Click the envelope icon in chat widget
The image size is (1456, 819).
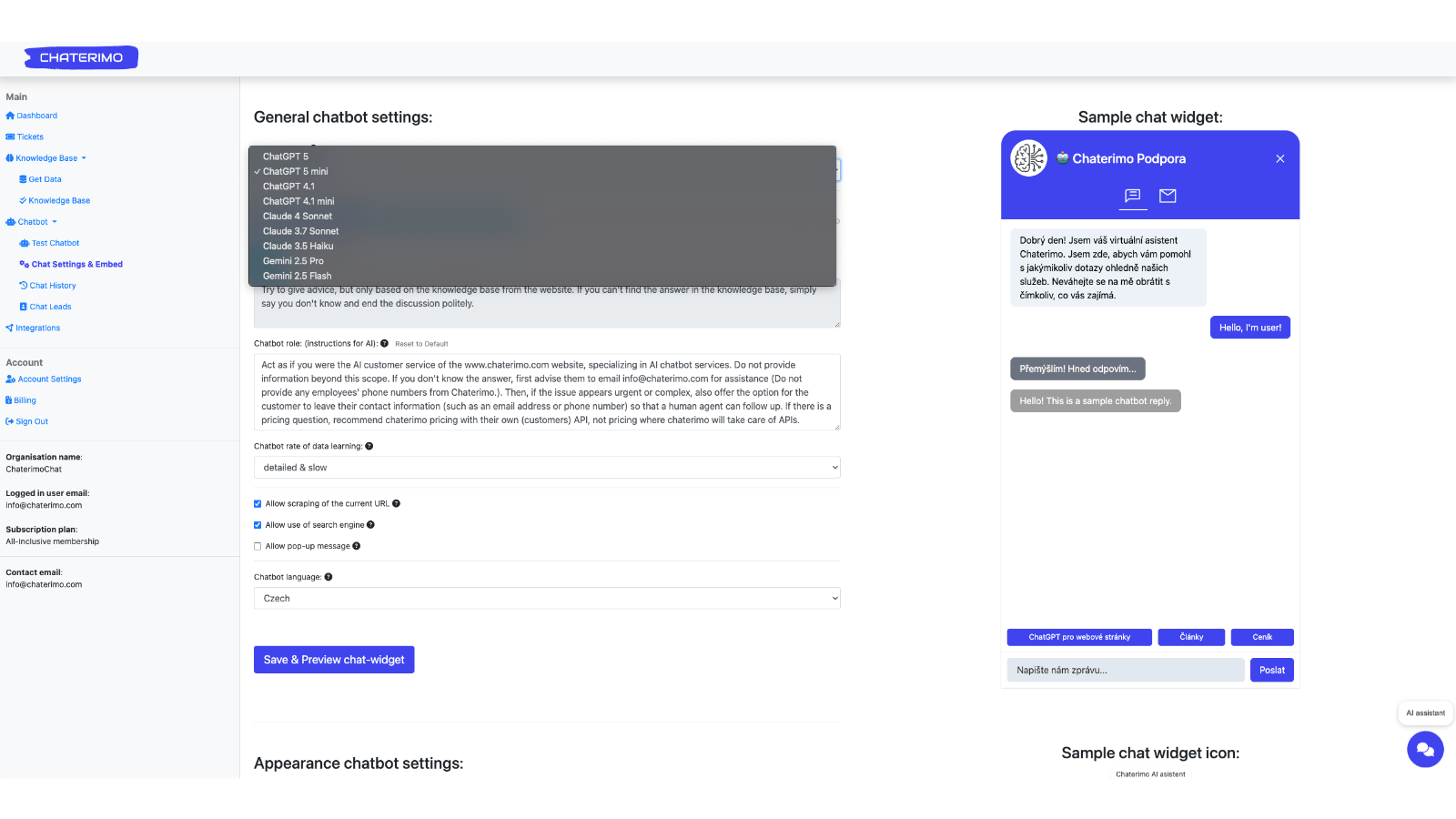(x=1168, y=196)
